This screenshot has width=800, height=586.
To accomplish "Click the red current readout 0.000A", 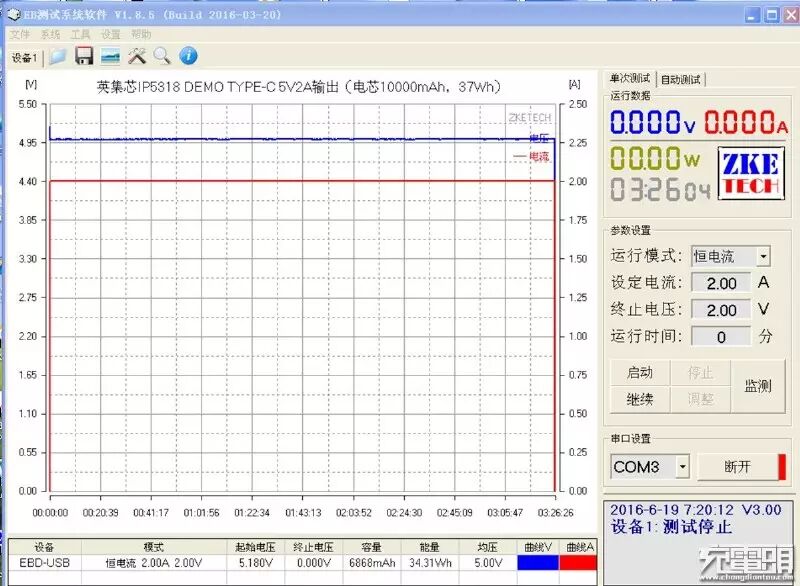I will click(x=746, y=122).
